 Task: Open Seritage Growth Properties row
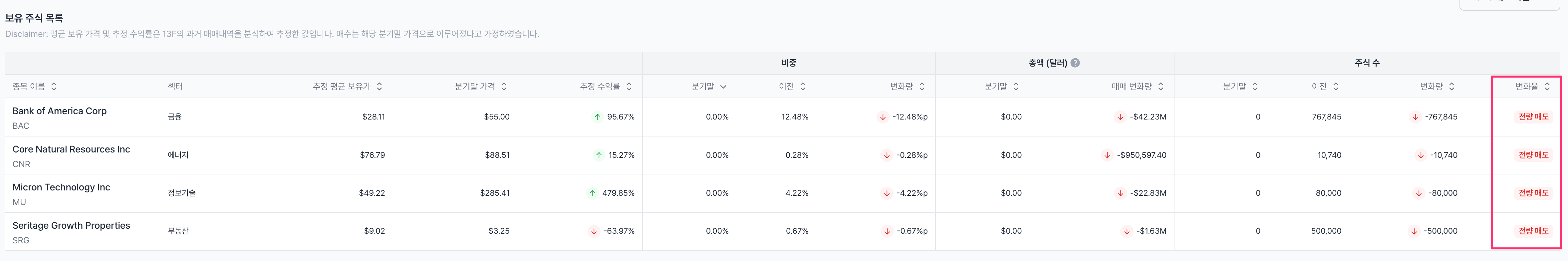pyautogui.click(x=71, y=226)
